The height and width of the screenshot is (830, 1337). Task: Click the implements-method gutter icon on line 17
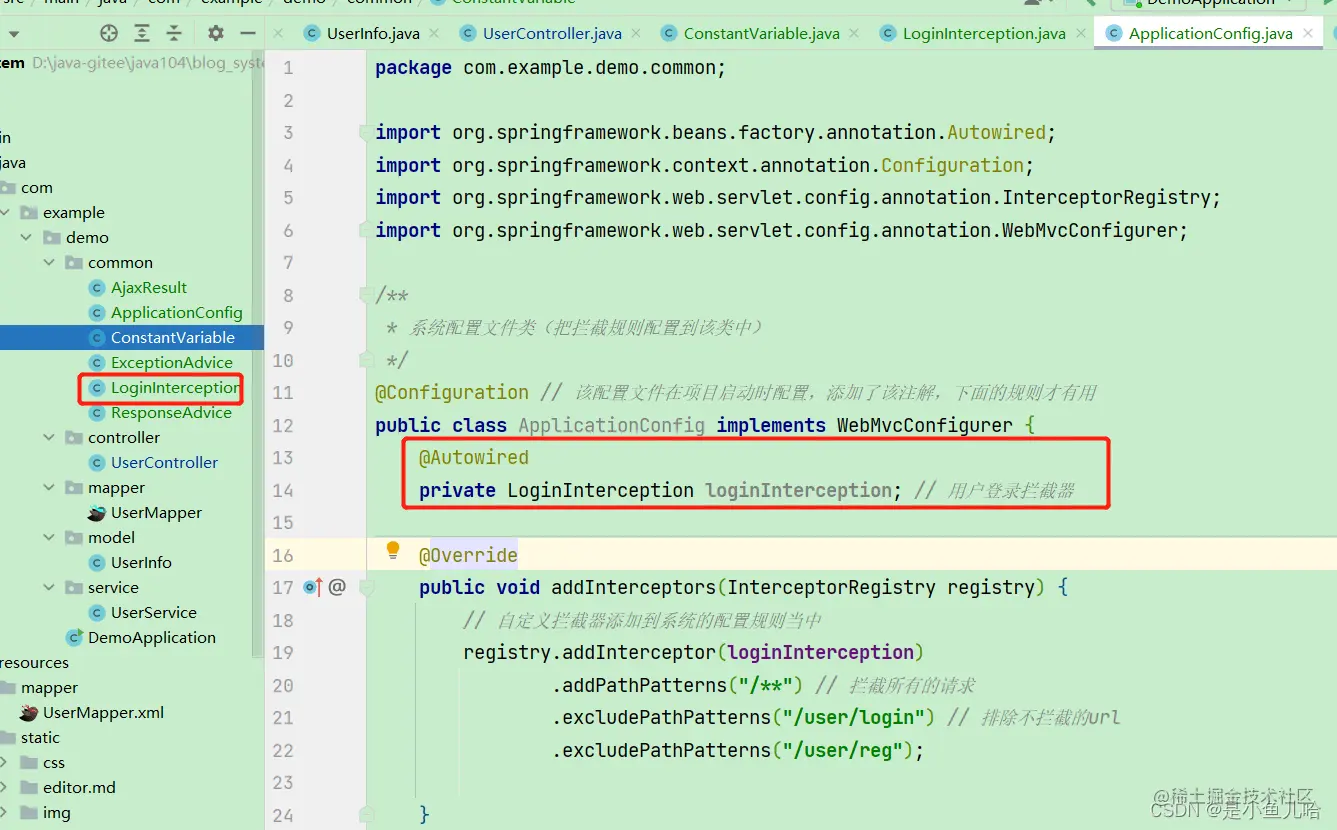pyautogui.click(x=313, y=587)
